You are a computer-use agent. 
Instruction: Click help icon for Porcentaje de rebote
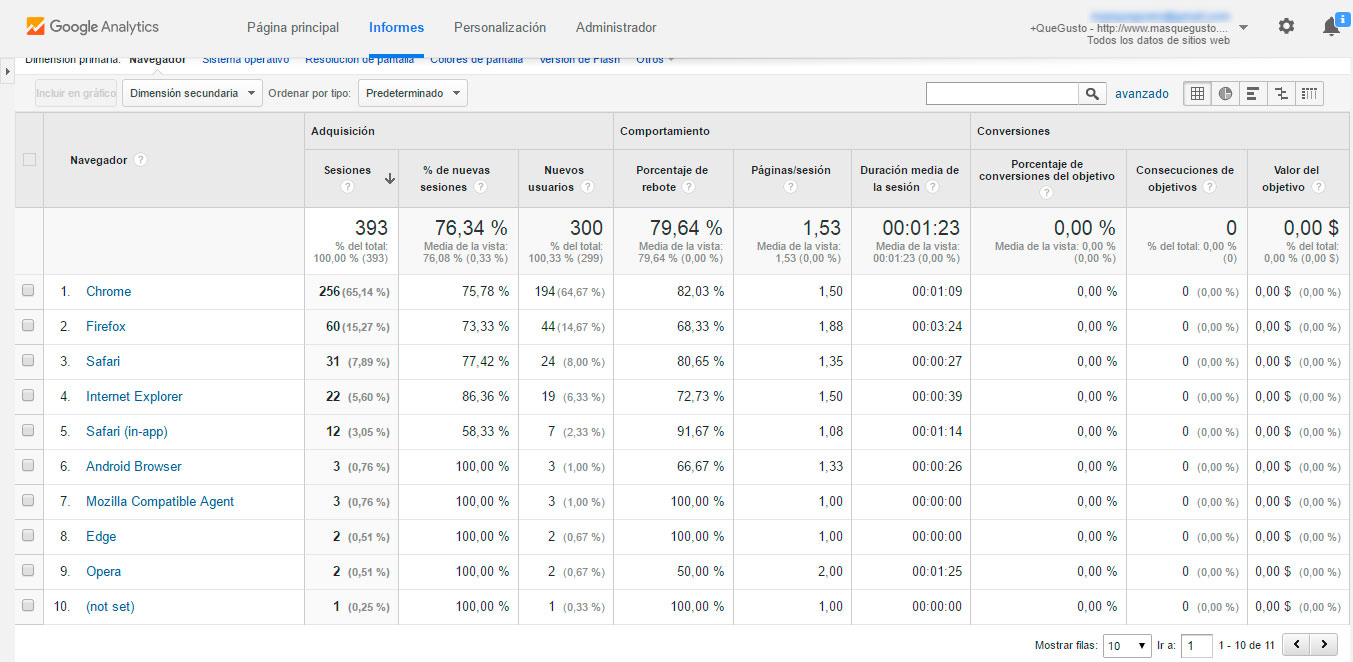689,187
